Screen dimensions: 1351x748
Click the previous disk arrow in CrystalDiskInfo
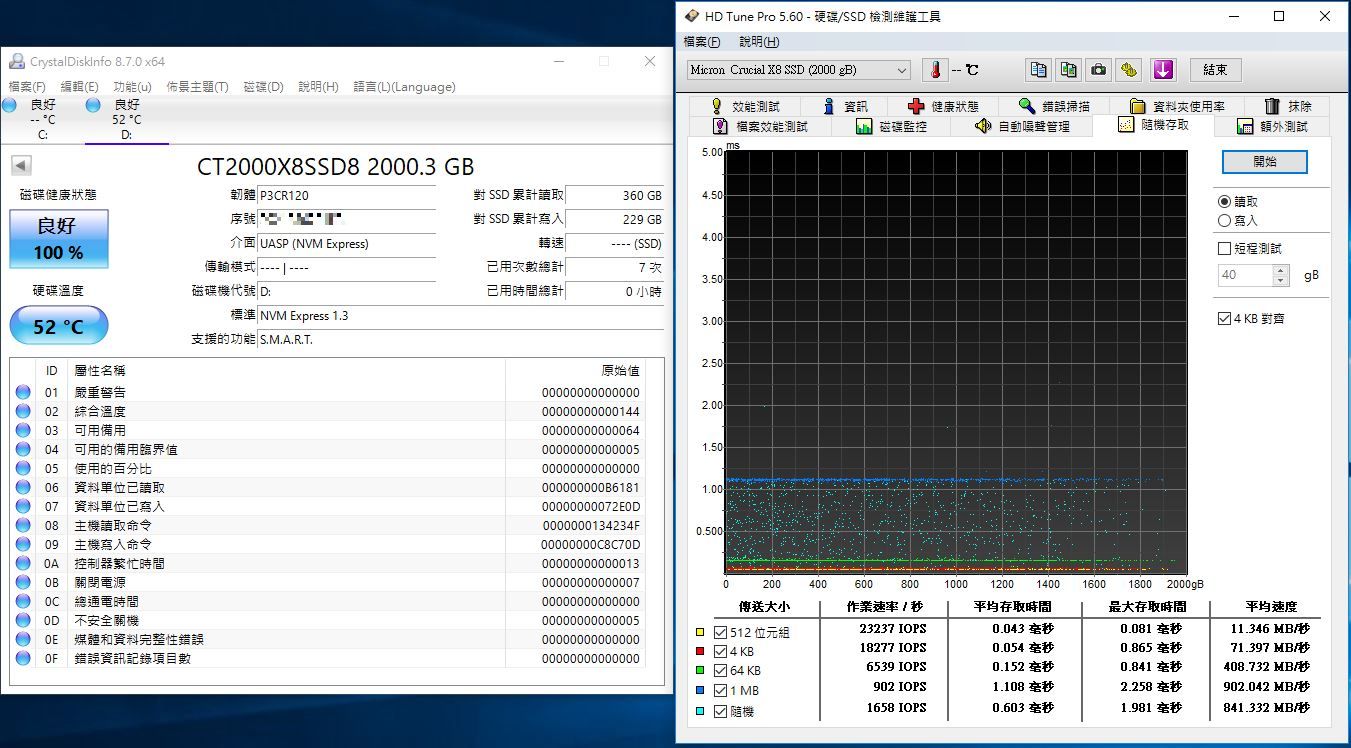click(x=22, y=166)
